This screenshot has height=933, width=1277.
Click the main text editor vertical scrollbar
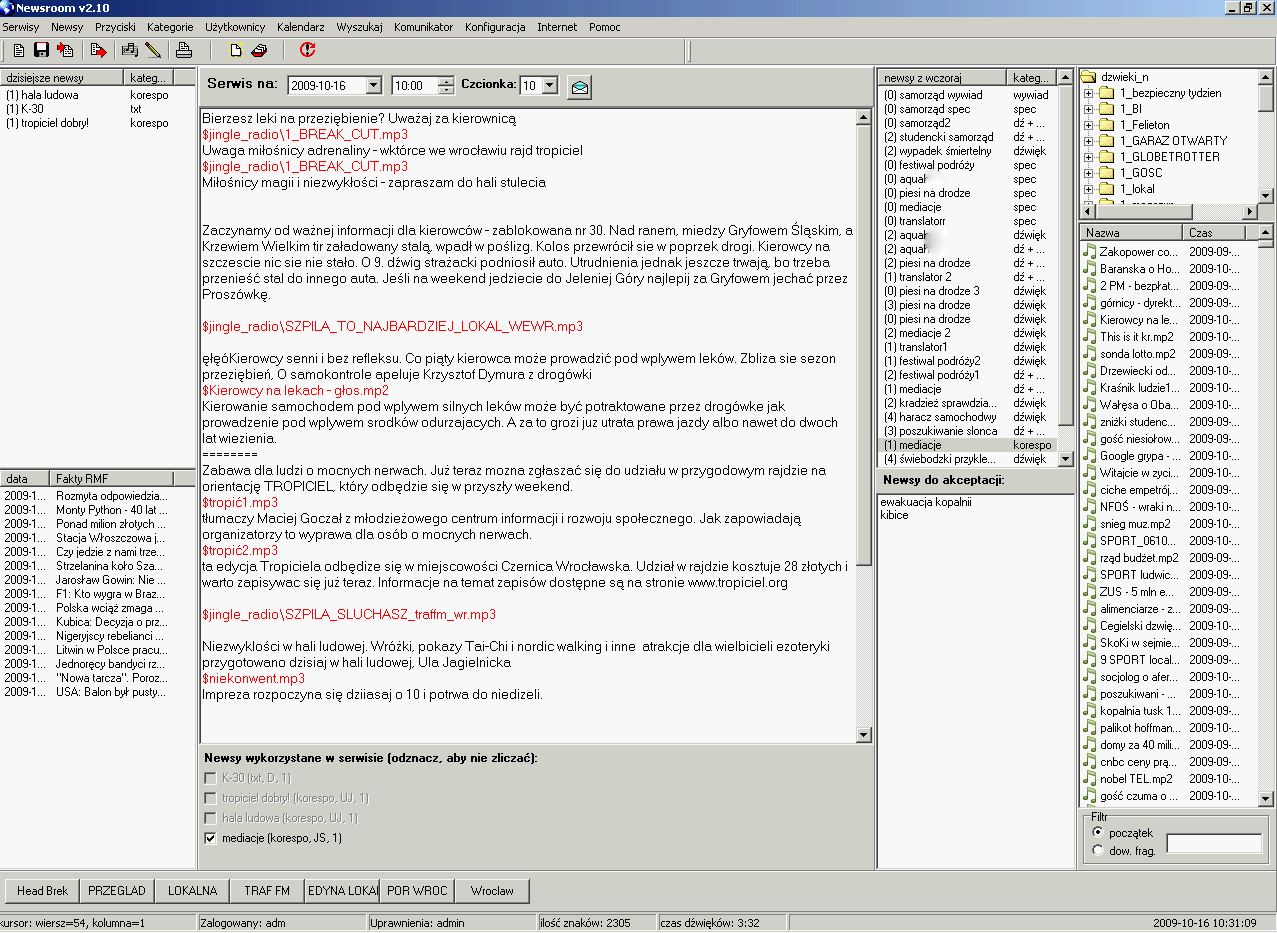pos(865,426)
